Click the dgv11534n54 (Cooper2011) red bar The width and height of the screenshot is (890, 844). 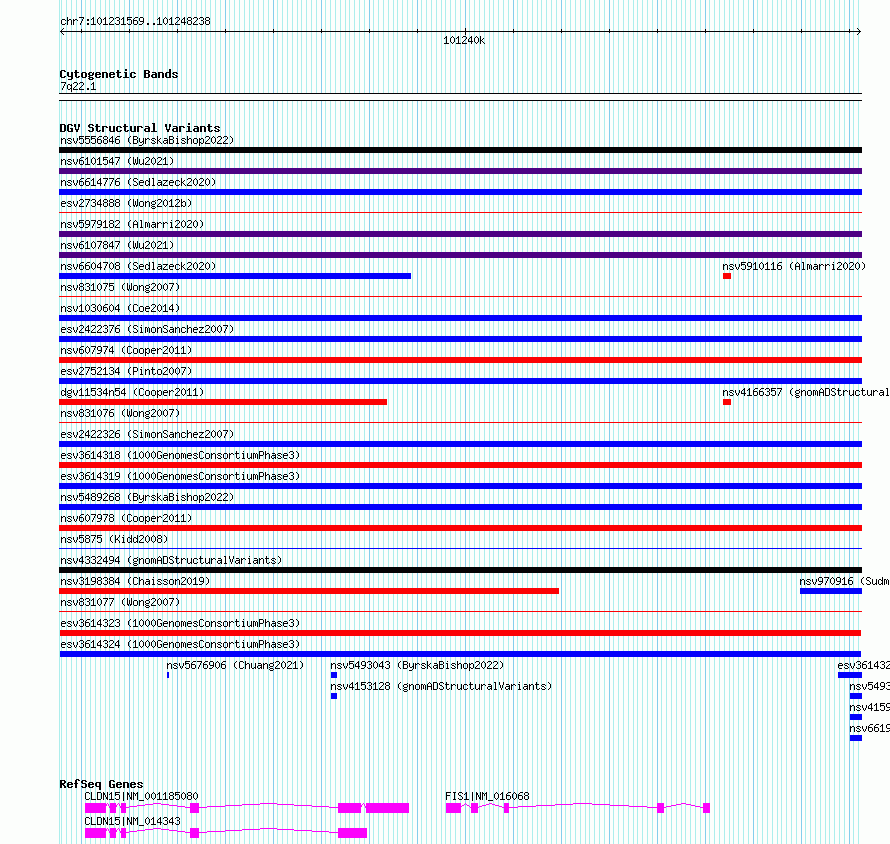223,402
